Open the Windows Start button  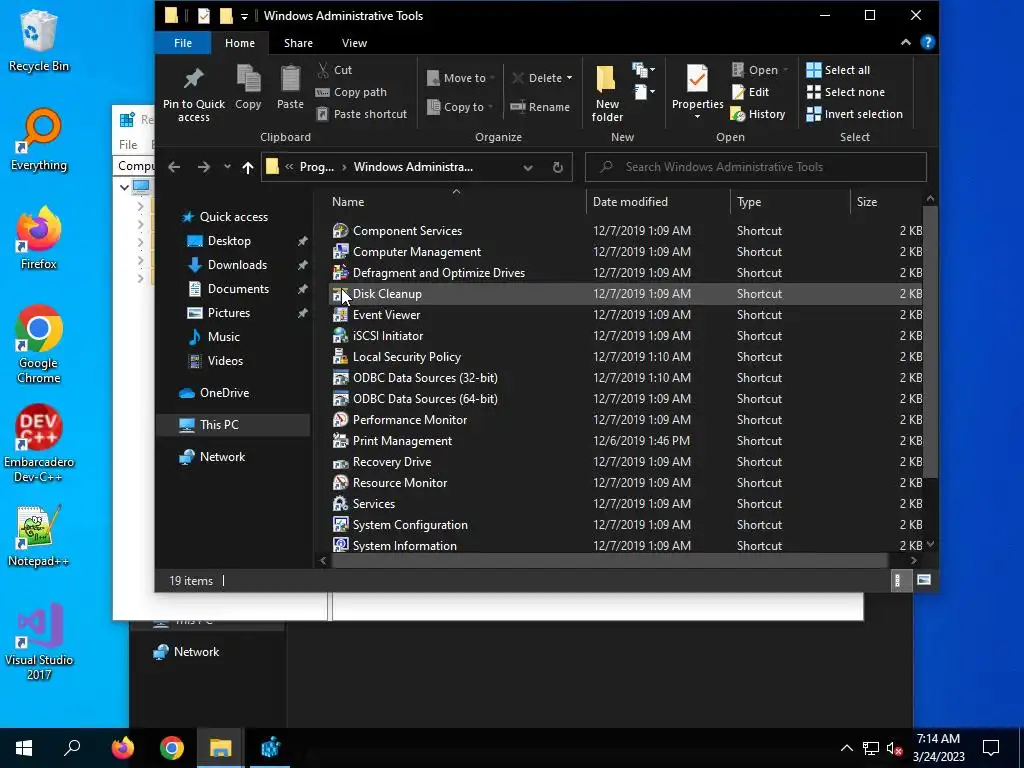pyautogui.click(x=24, y=748)
